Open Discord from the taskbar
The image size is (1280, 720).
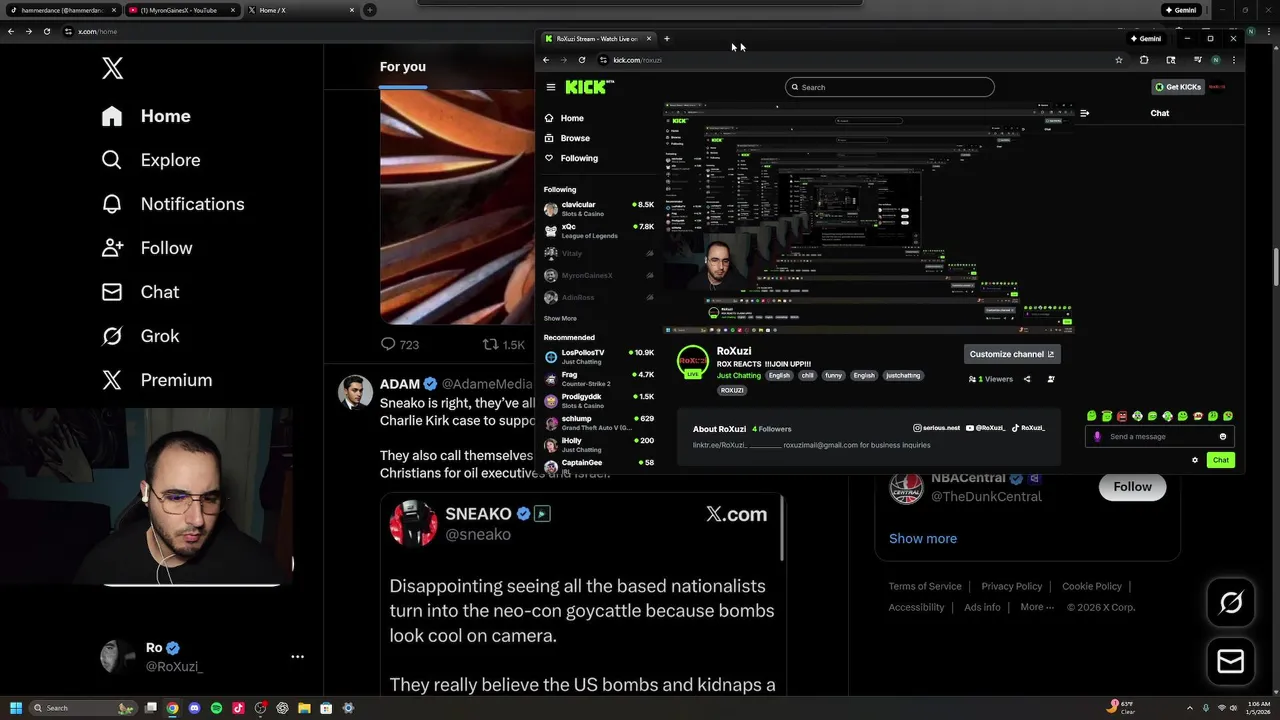coord(194,708)
